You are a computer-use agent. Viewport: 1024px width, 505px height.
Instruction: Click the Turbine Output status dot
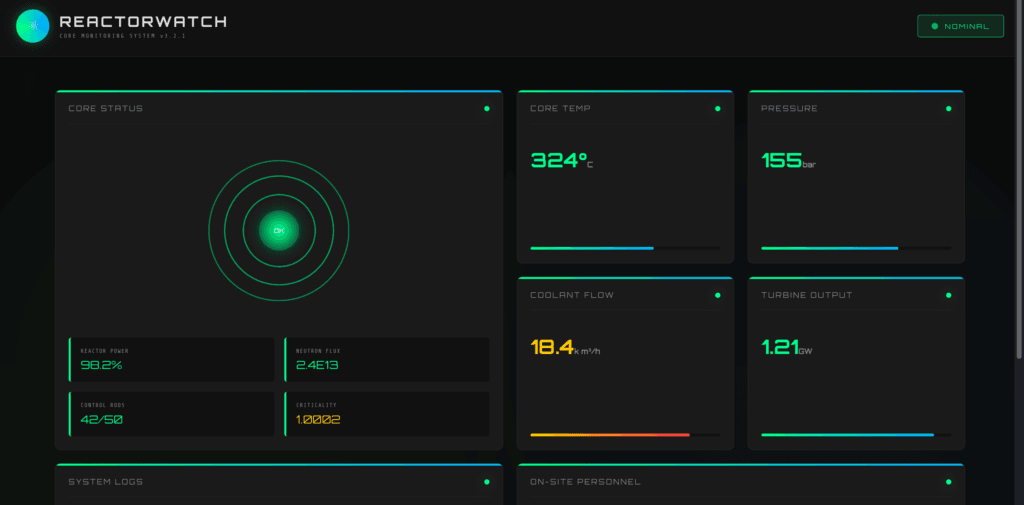pos(948,295)
